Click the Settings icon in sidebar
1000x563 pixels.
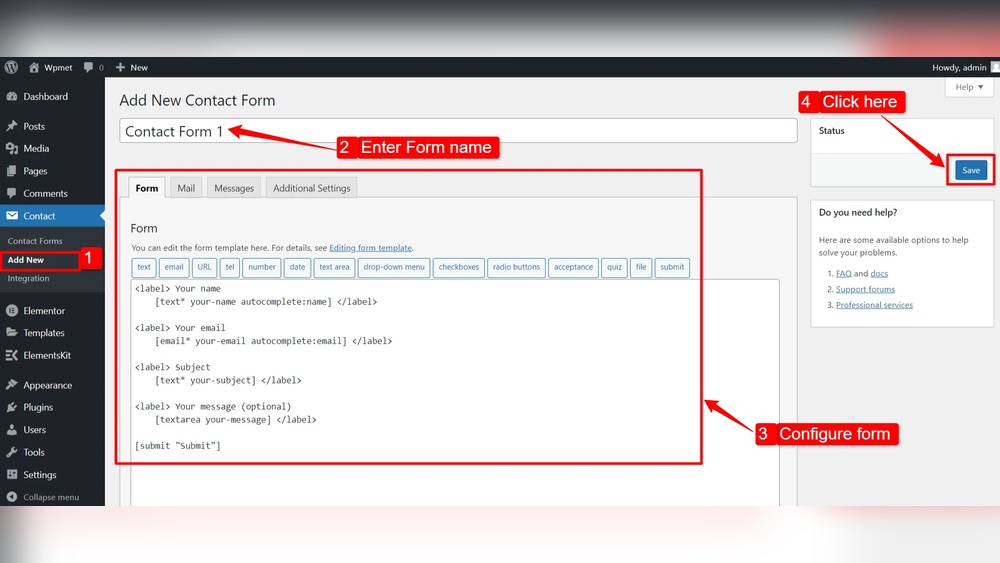tap(11, 474)
